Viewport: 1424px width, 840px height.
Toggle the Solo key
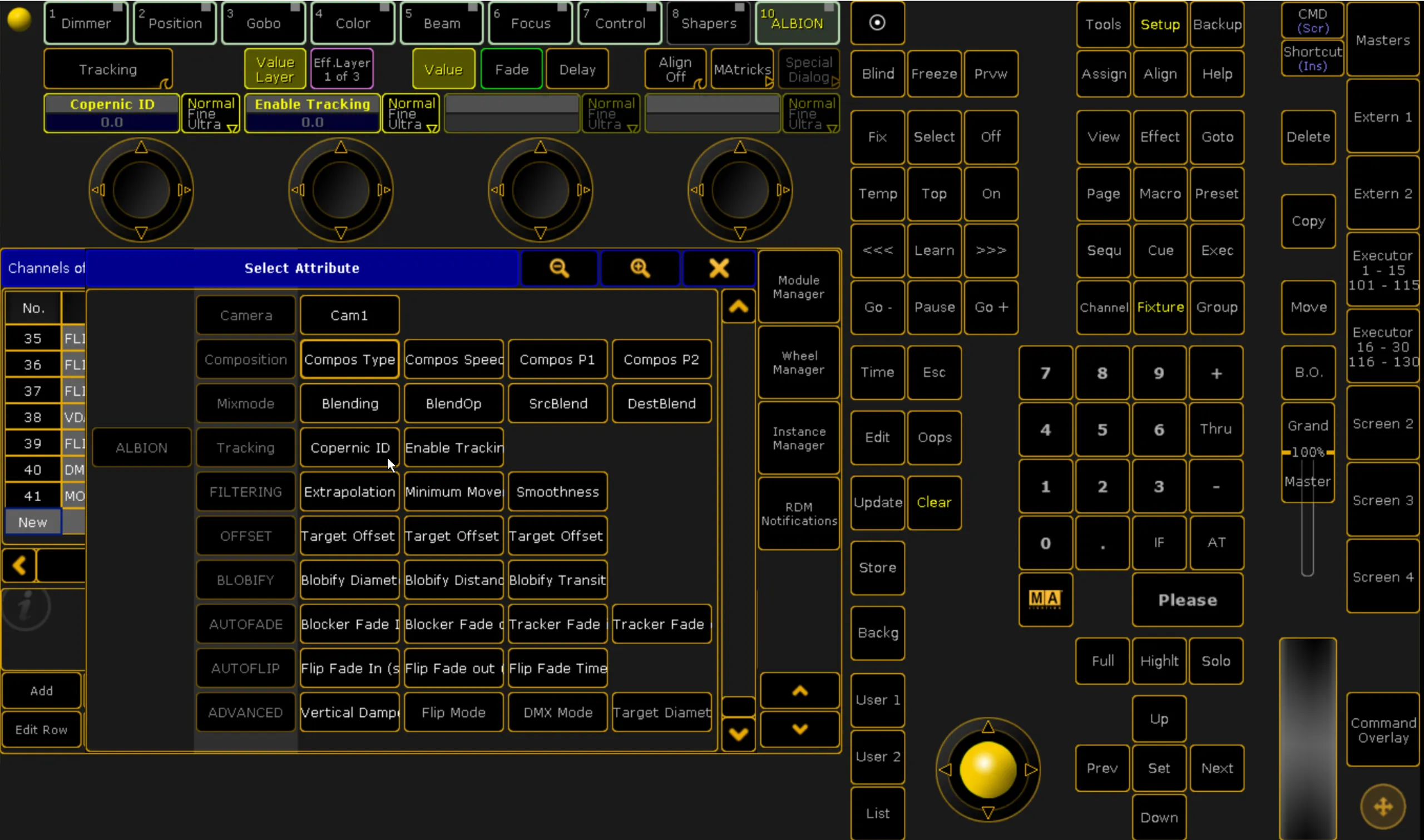pos(1216,660)
